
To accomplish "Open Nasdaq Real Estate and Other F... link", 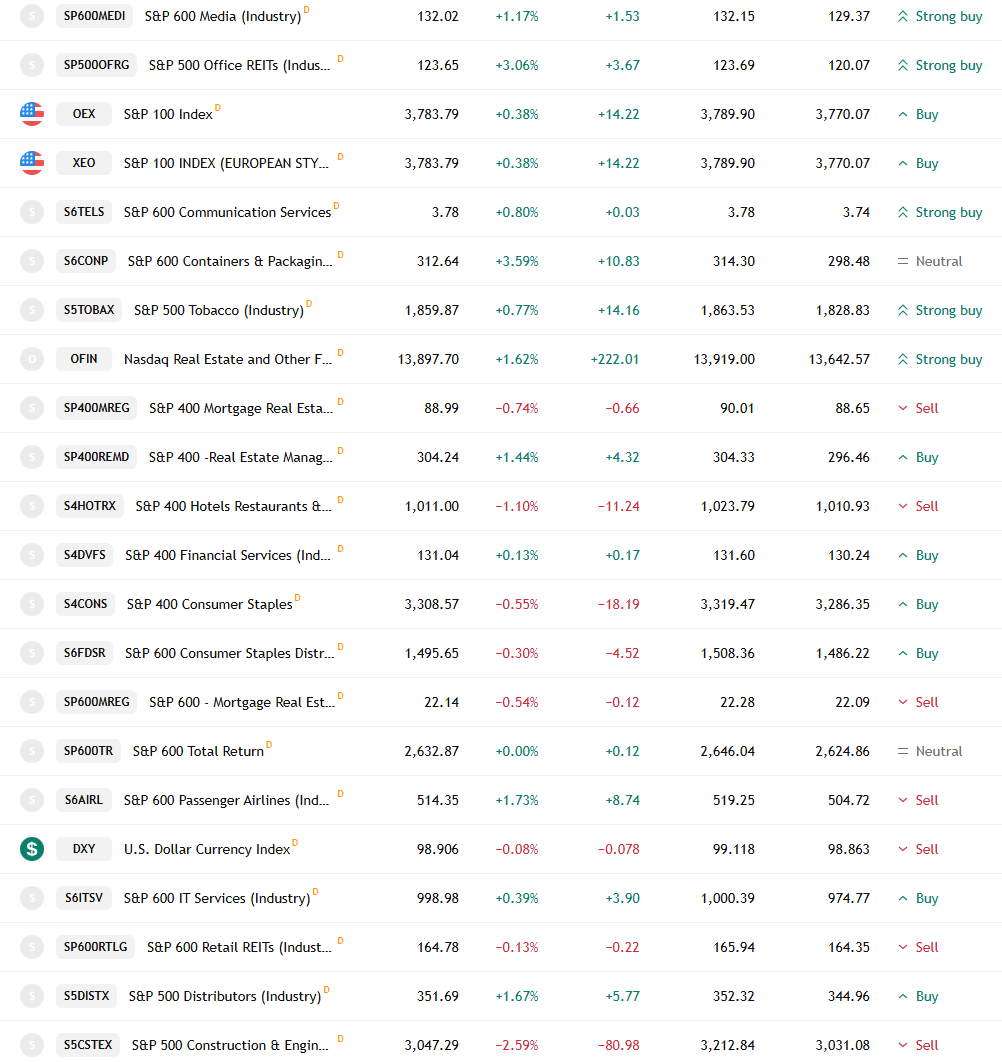I will click(228, 359).
